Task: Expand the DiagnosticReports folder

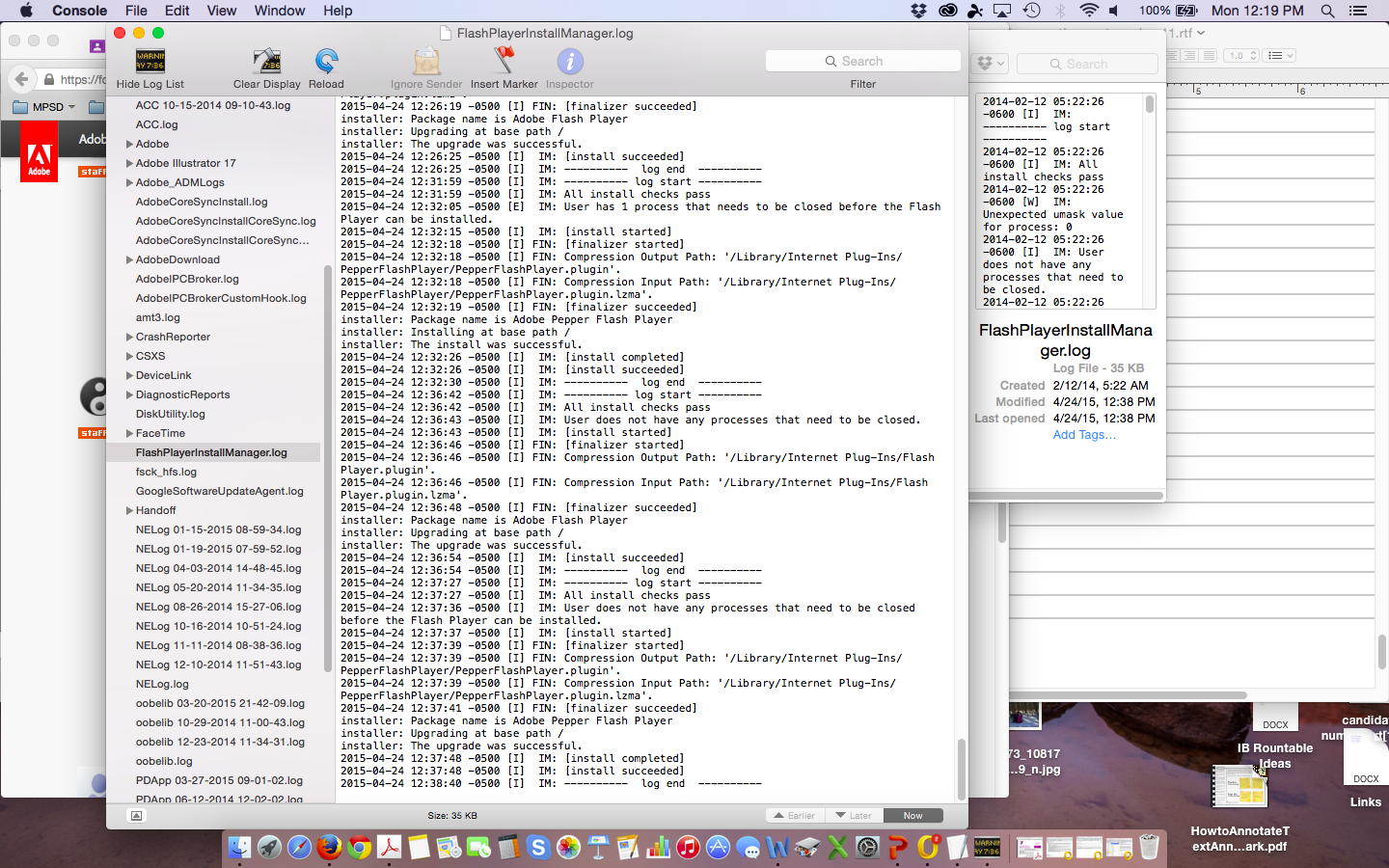Action: click(129, 394)
